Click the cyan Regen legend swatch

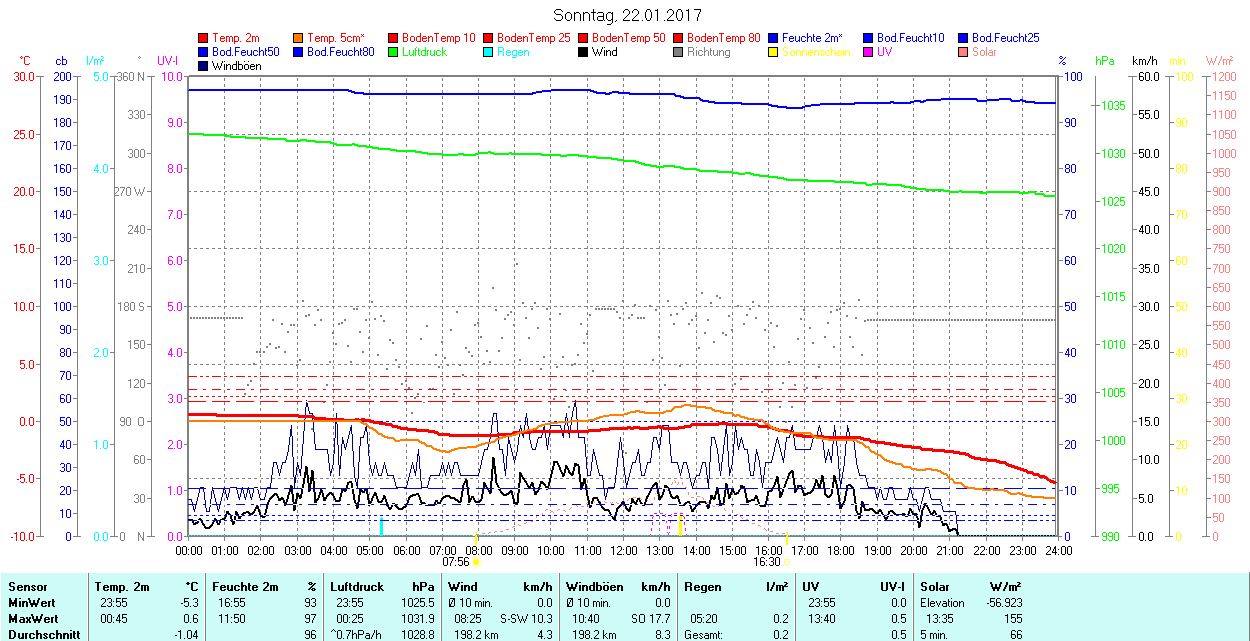pyautogui.click(x=489, y=52)
